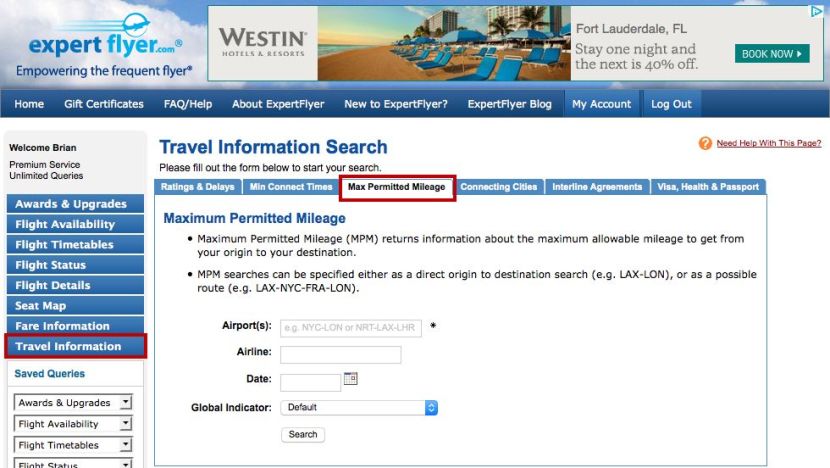The image size is (830, 468).
Task: Focus the Airline text field
Action: point(340,355)
